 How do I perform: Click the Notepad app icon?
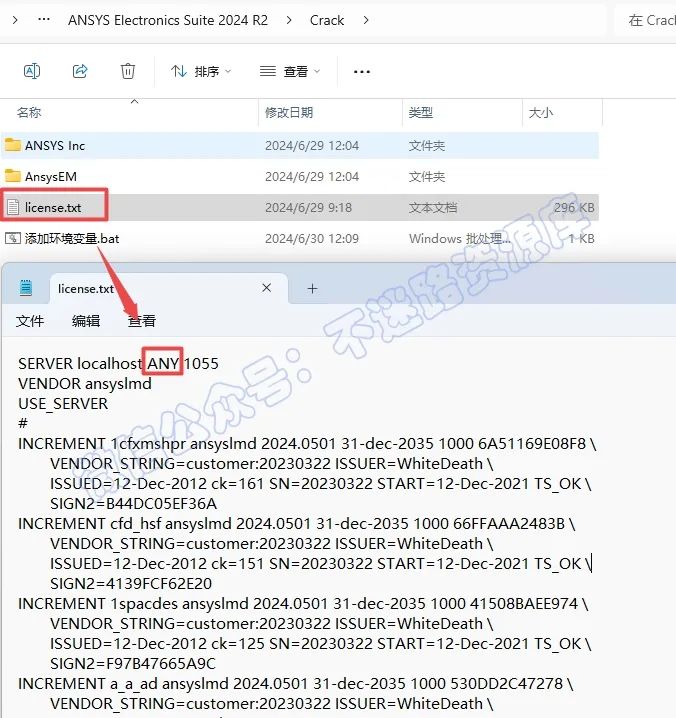pyautogui.click(x=26, y=288)
